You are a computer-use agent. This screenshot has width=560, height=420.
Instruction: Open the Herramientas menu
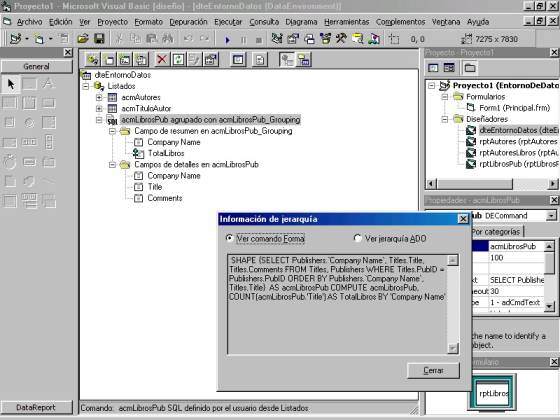click(x=346, y=22)
